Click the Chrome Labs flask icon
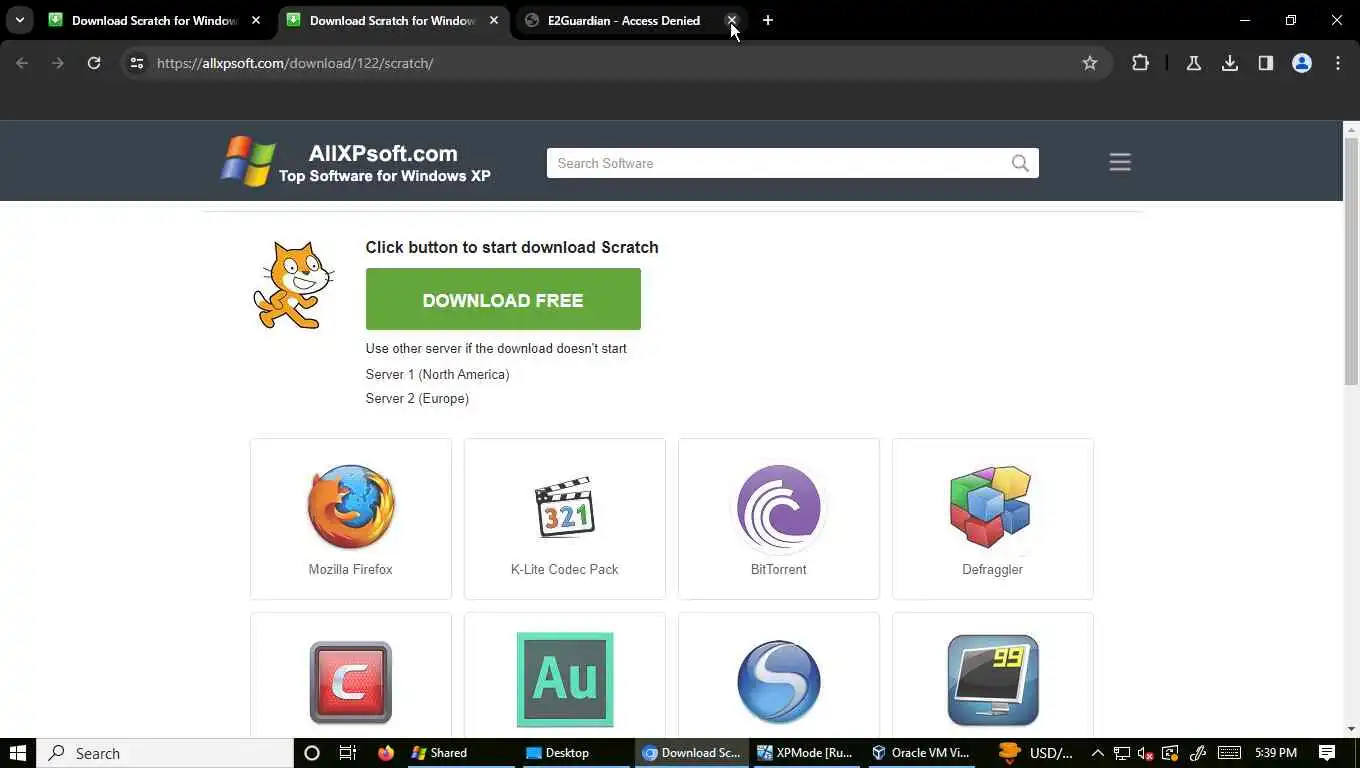The height and width of the screenshot is (768, 1360). coord(1193,63)
